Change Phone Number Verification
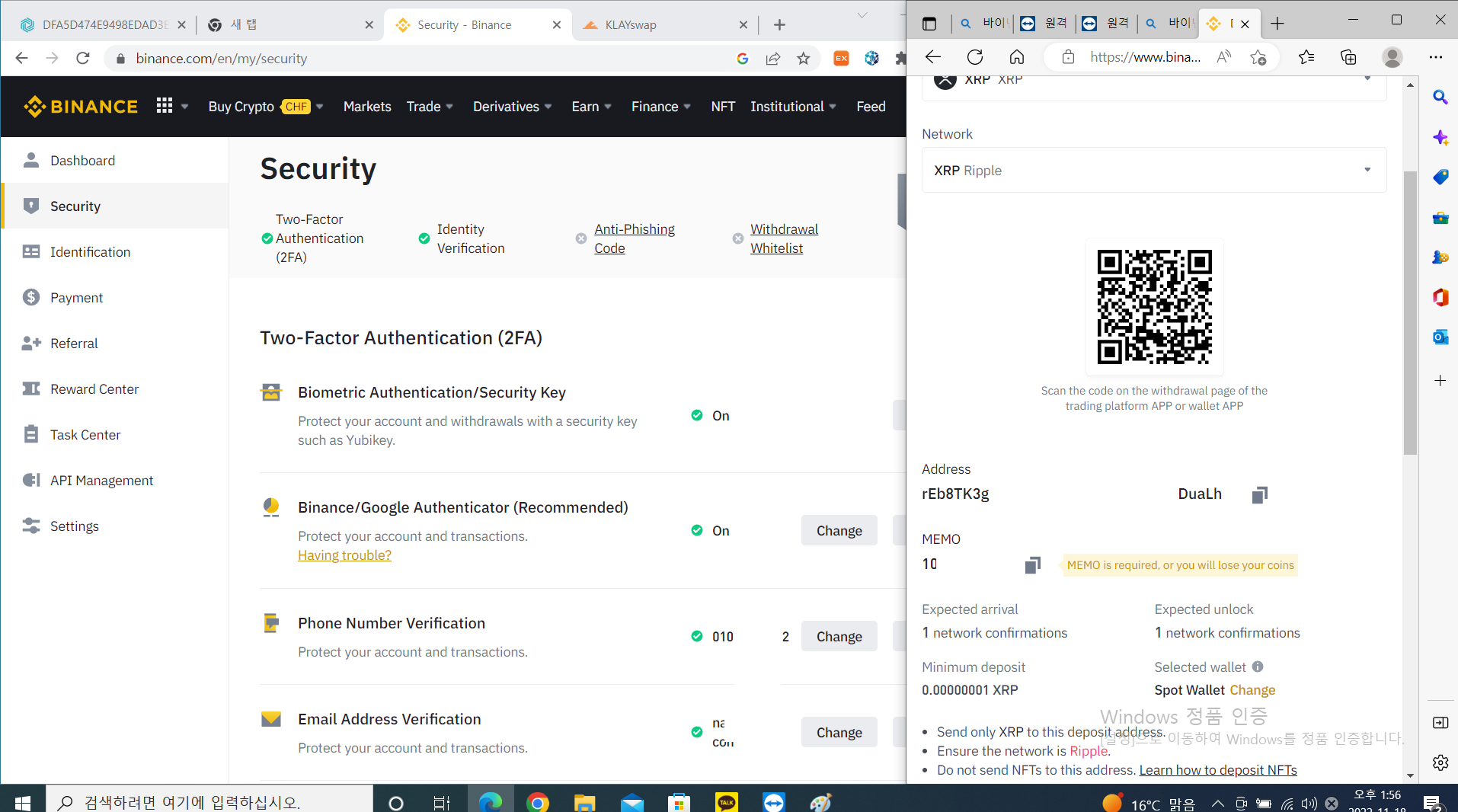This screenshot has height=812, width=1458. click(839, 636)
